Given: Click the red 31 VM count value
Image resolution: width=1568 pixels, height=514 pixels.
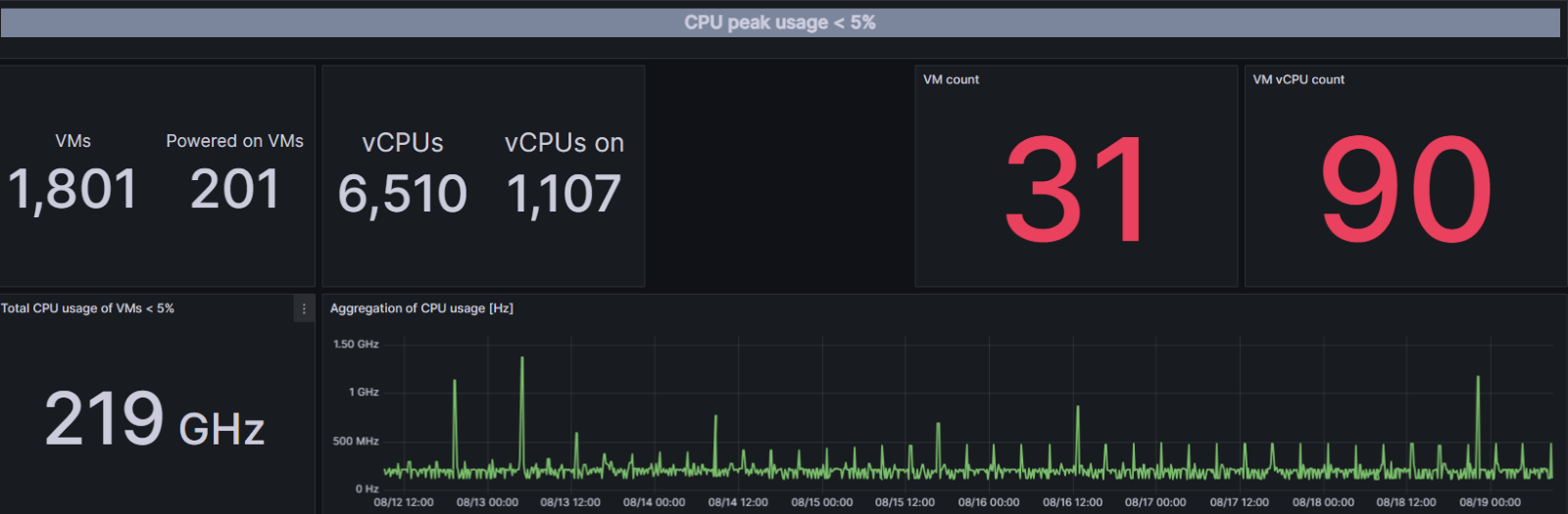Looking at the screenshot, I should pyautogui.click(x=1075, y=190).
